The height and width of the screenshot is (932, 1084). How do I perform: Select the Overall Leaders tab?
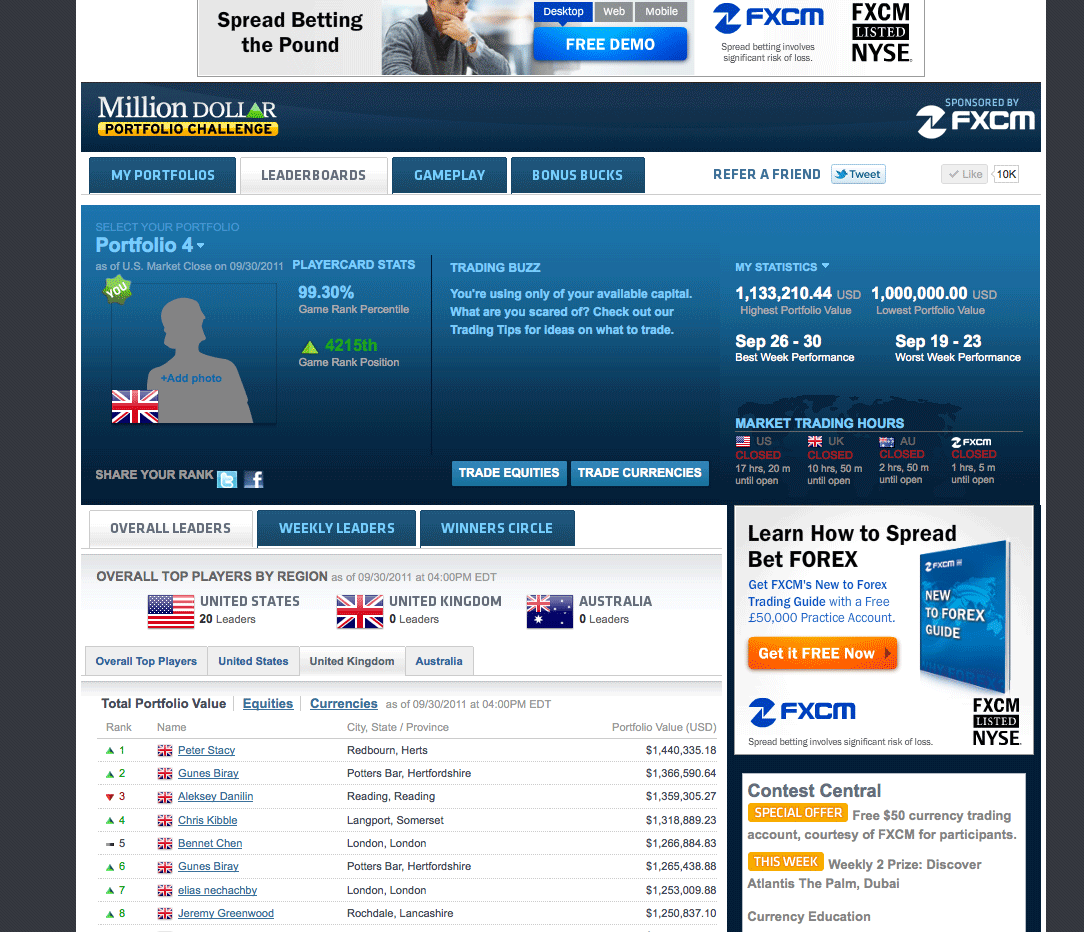[170, 528]
